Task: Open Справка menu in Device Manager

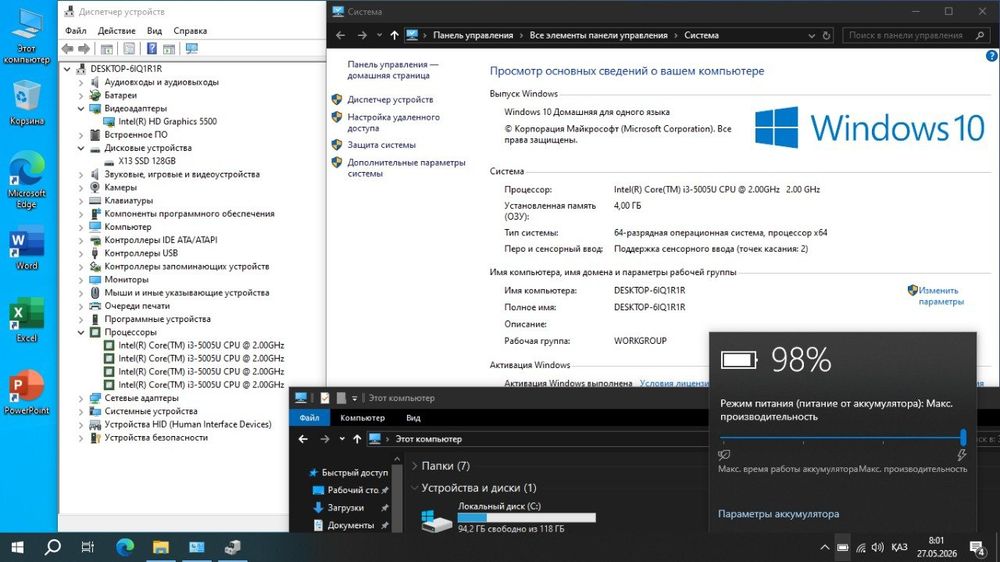Action: pyautogui.click(x=190, y=31)
